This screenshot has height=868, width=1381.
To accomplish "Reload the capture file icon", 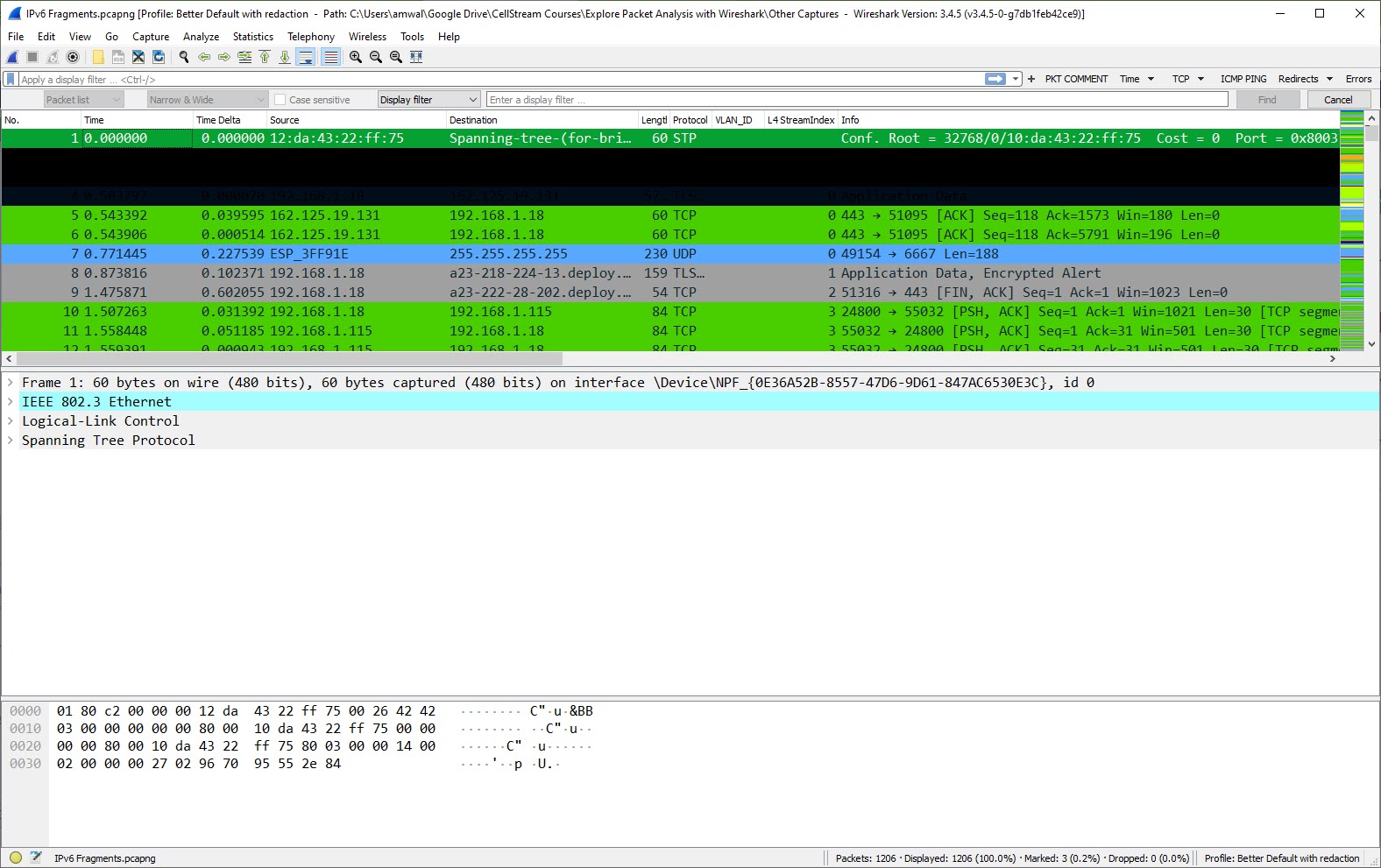I will click(x=159, y=57).
